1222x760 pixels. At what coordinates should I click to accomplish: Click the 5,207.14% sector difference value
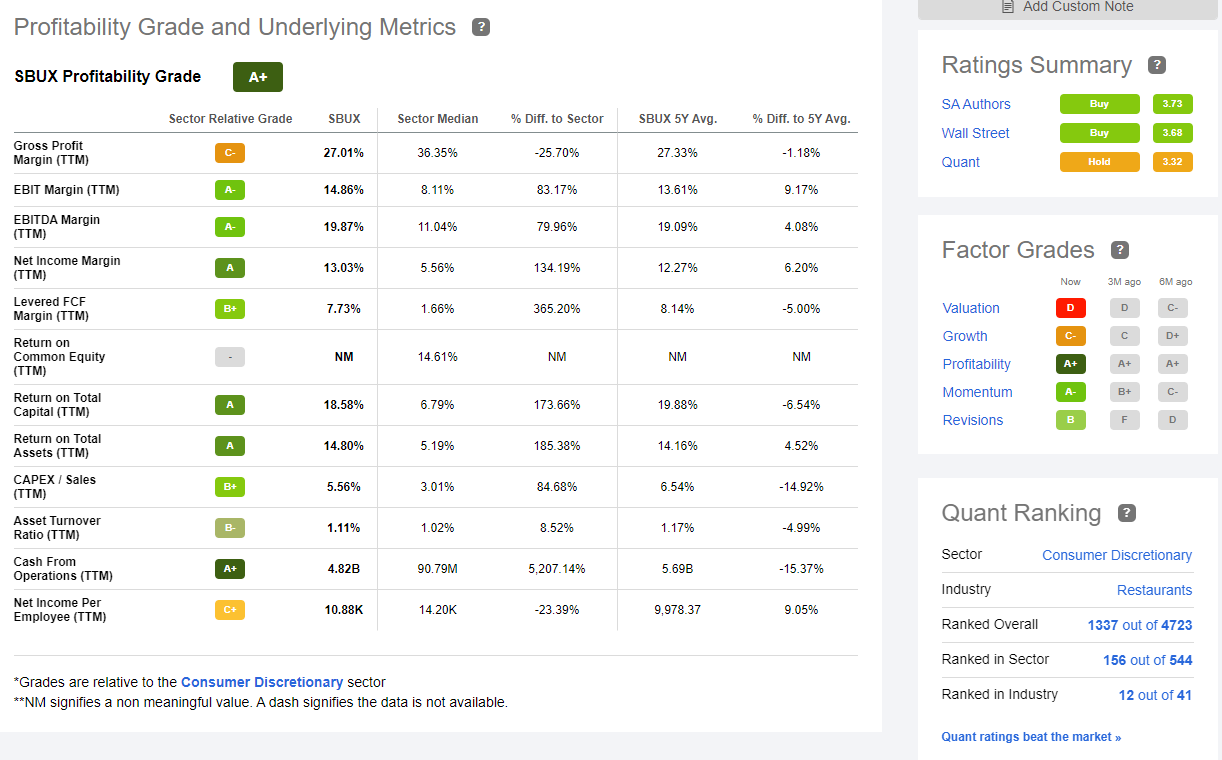[x=557, y=569]
